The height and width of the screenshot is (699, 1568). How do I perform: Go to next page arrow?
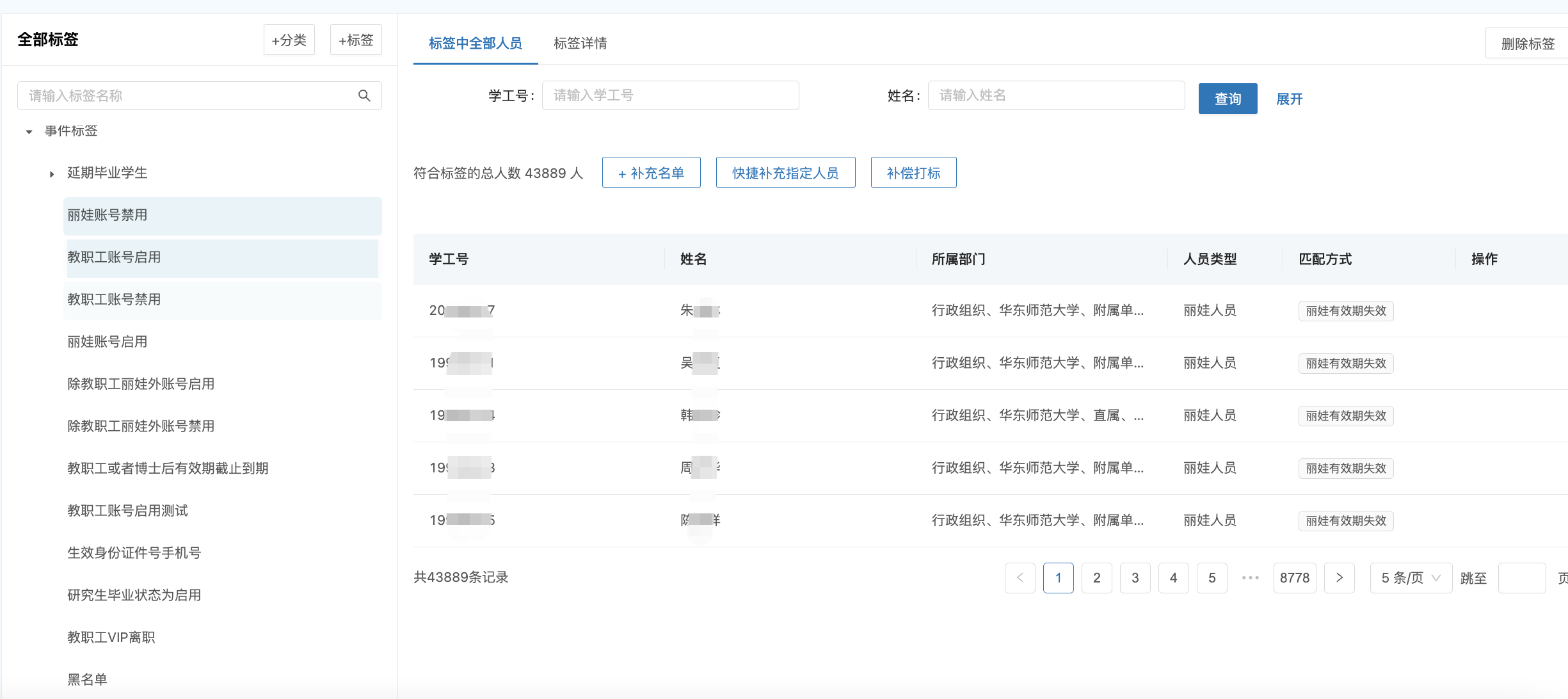(x=1340, y=578)
